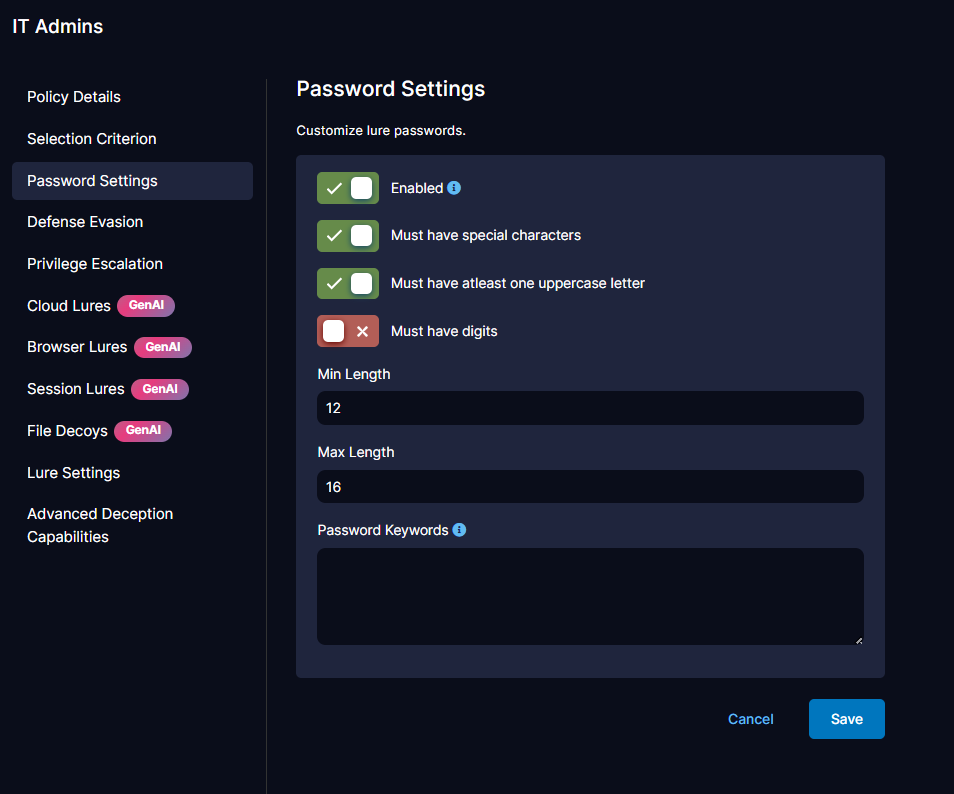Screen dimensions: 954x794
Task: Enable the Must have digits toggle
Action: (347, 330)
